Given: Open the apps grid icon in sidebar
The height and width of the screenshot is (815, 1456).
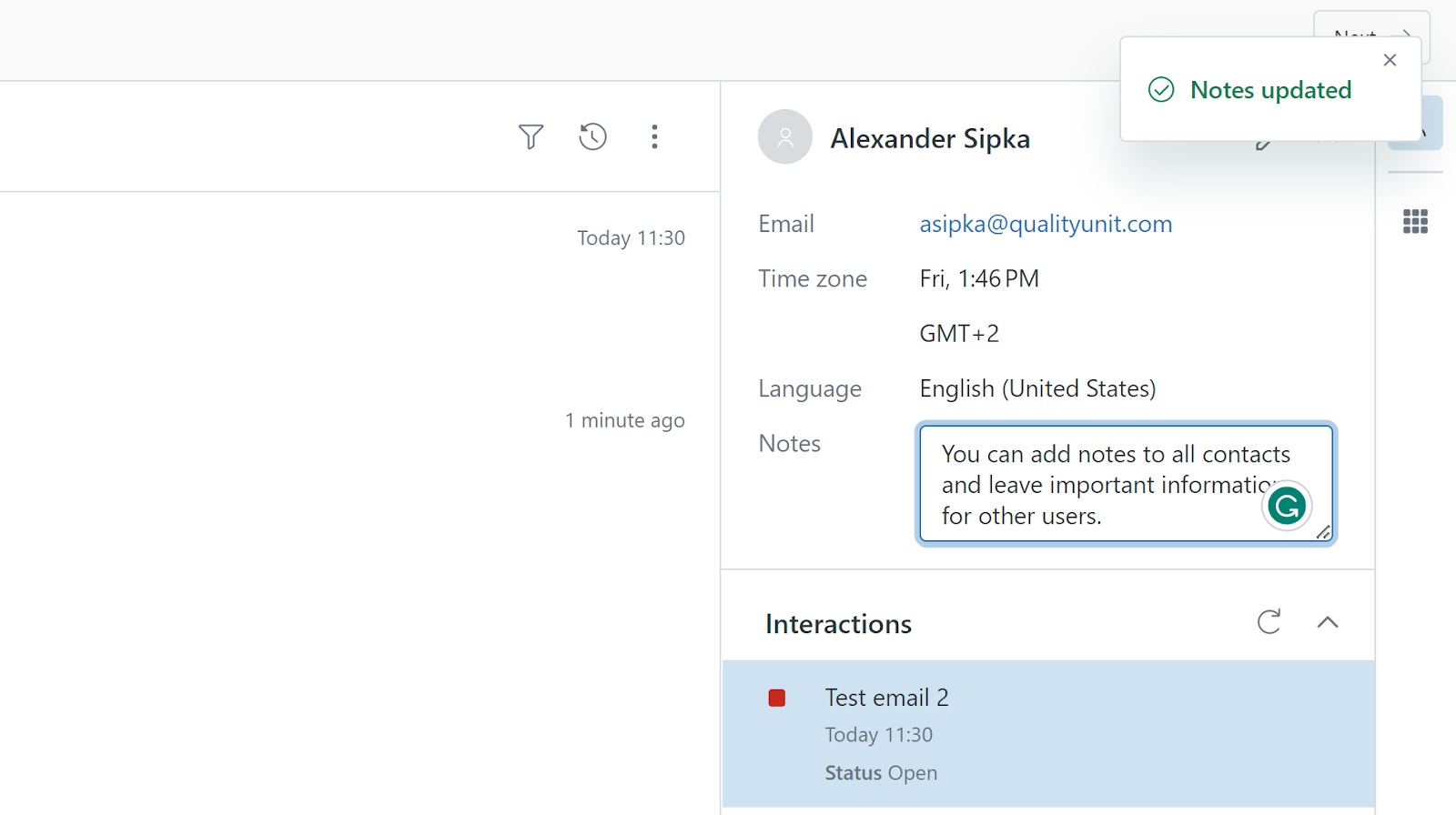Looking at the screenshot, I should pos(1415,221).
